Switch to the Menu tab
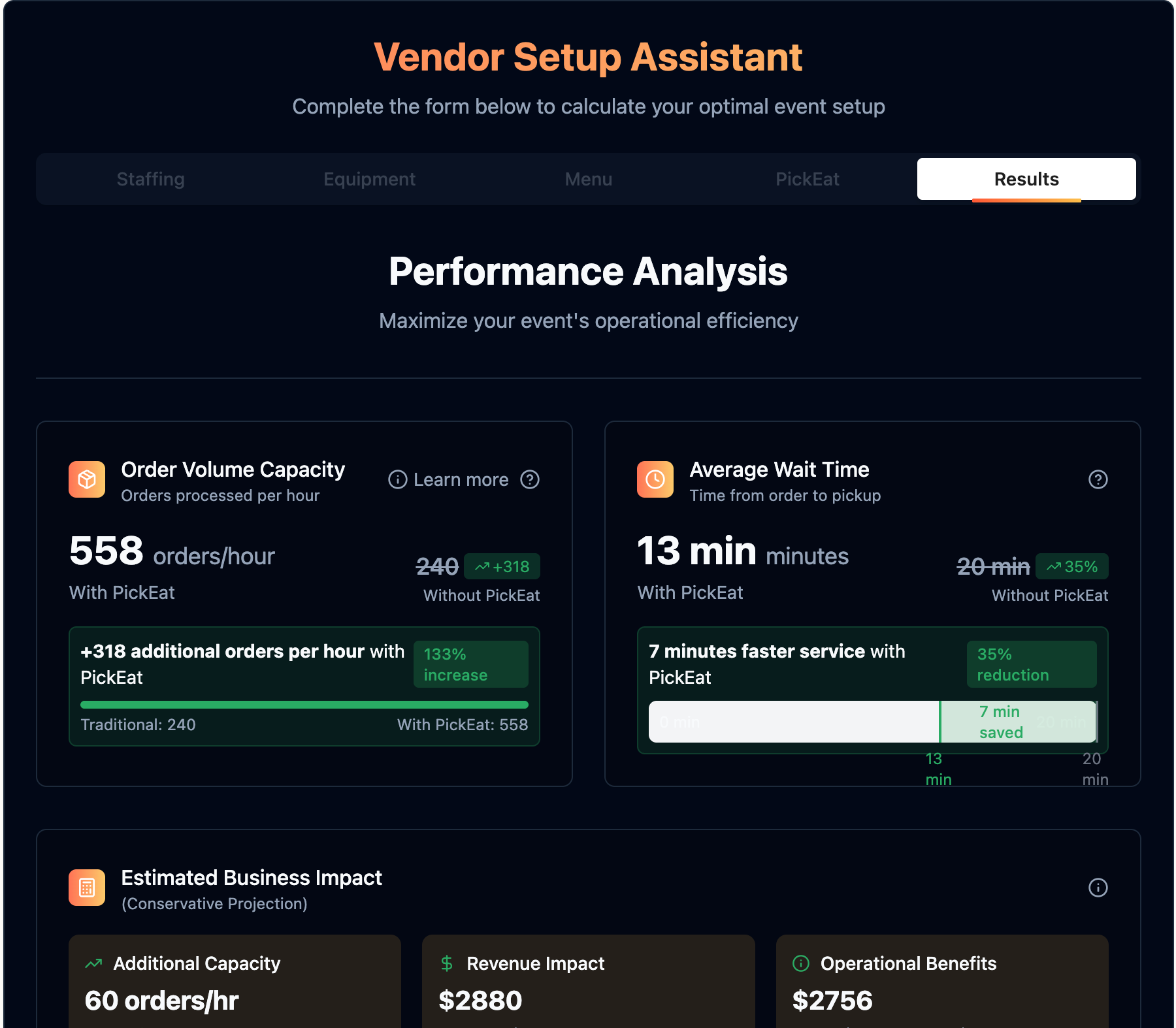Viewport: 1176px width, 1028px height. 588,179
